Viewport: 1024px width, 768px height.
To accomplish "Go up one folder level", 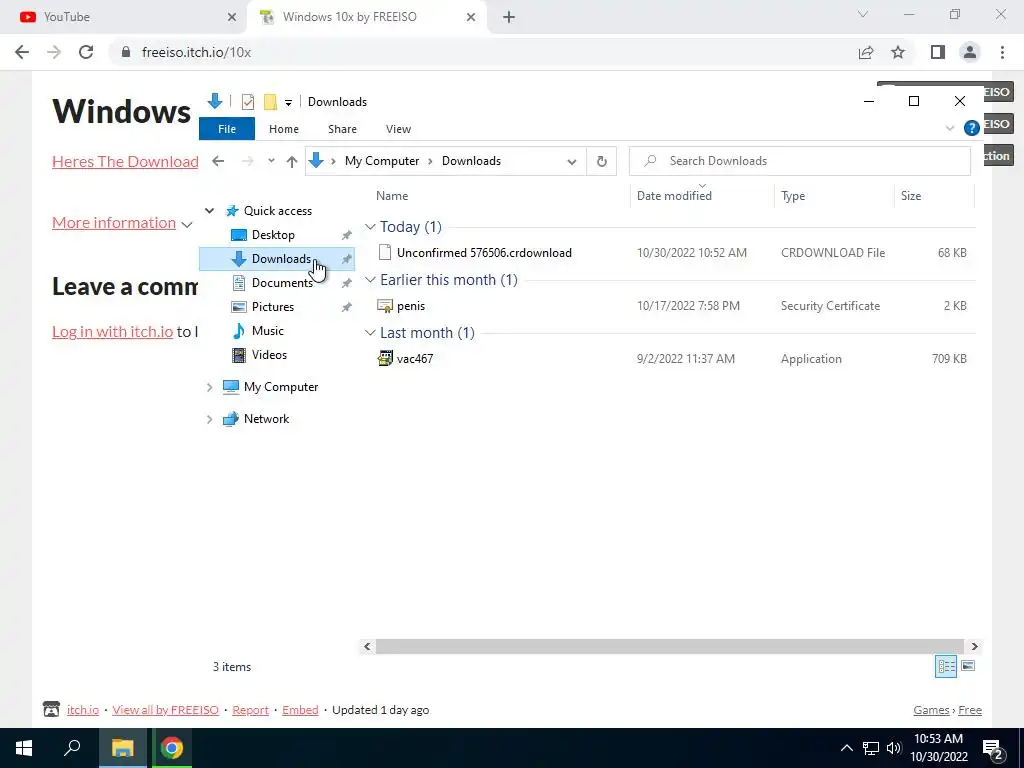I will coord(291,161).
